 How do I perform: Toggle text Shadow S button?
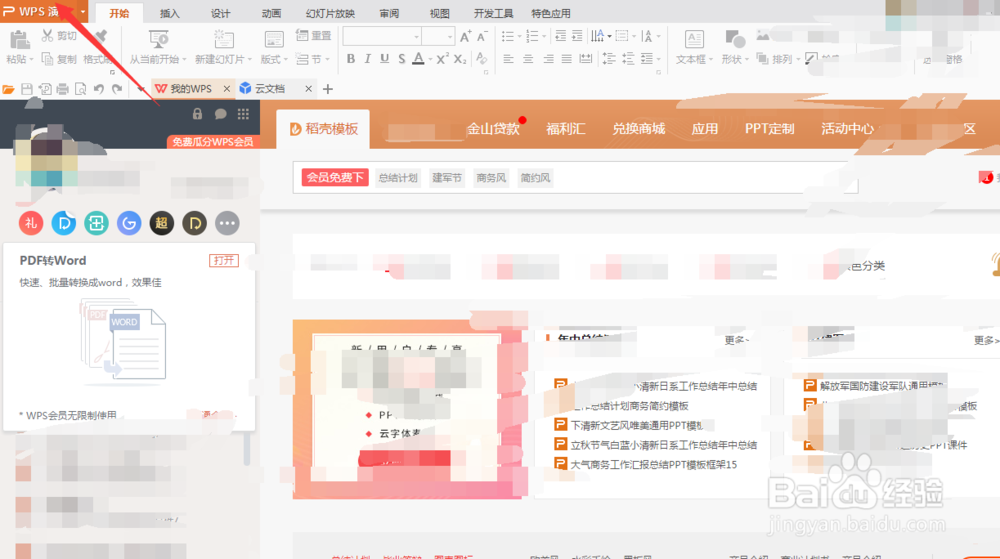[x=402, y=59]
